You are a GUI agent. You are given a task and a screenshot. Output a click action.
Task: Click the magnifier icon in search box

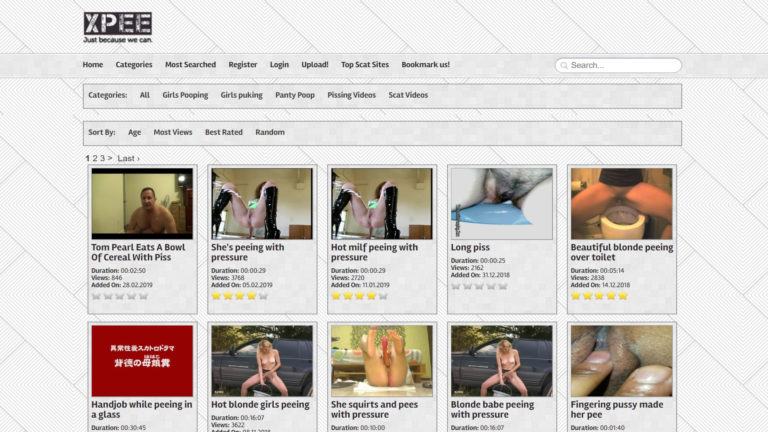click(x=563, y=66)
